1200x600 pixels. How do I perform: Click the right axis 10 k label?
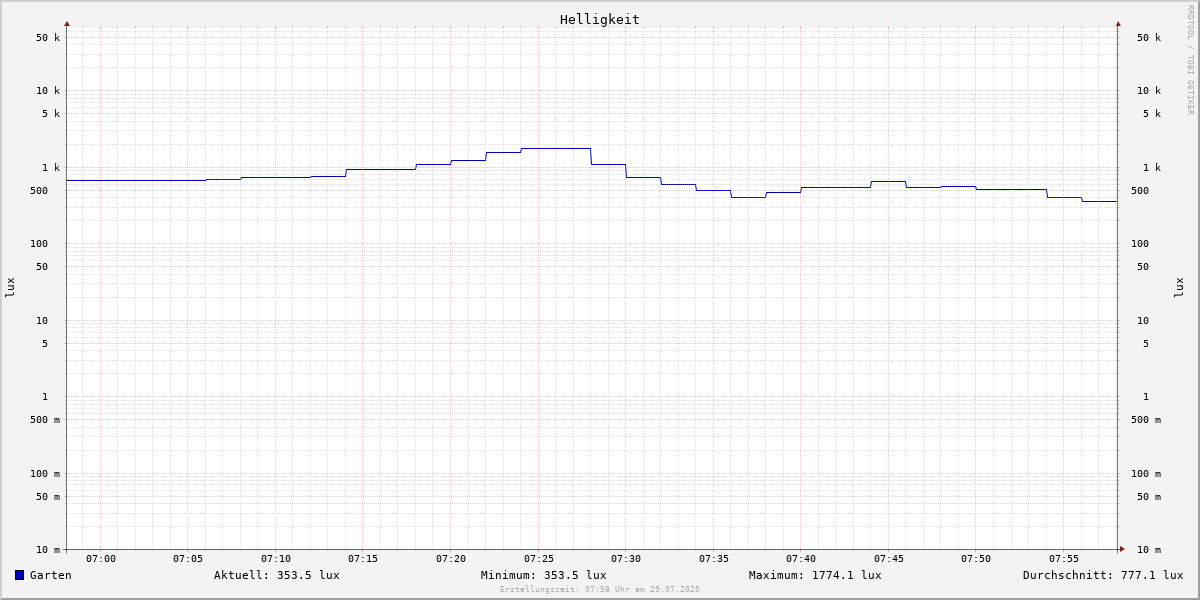coord(1149,91)
